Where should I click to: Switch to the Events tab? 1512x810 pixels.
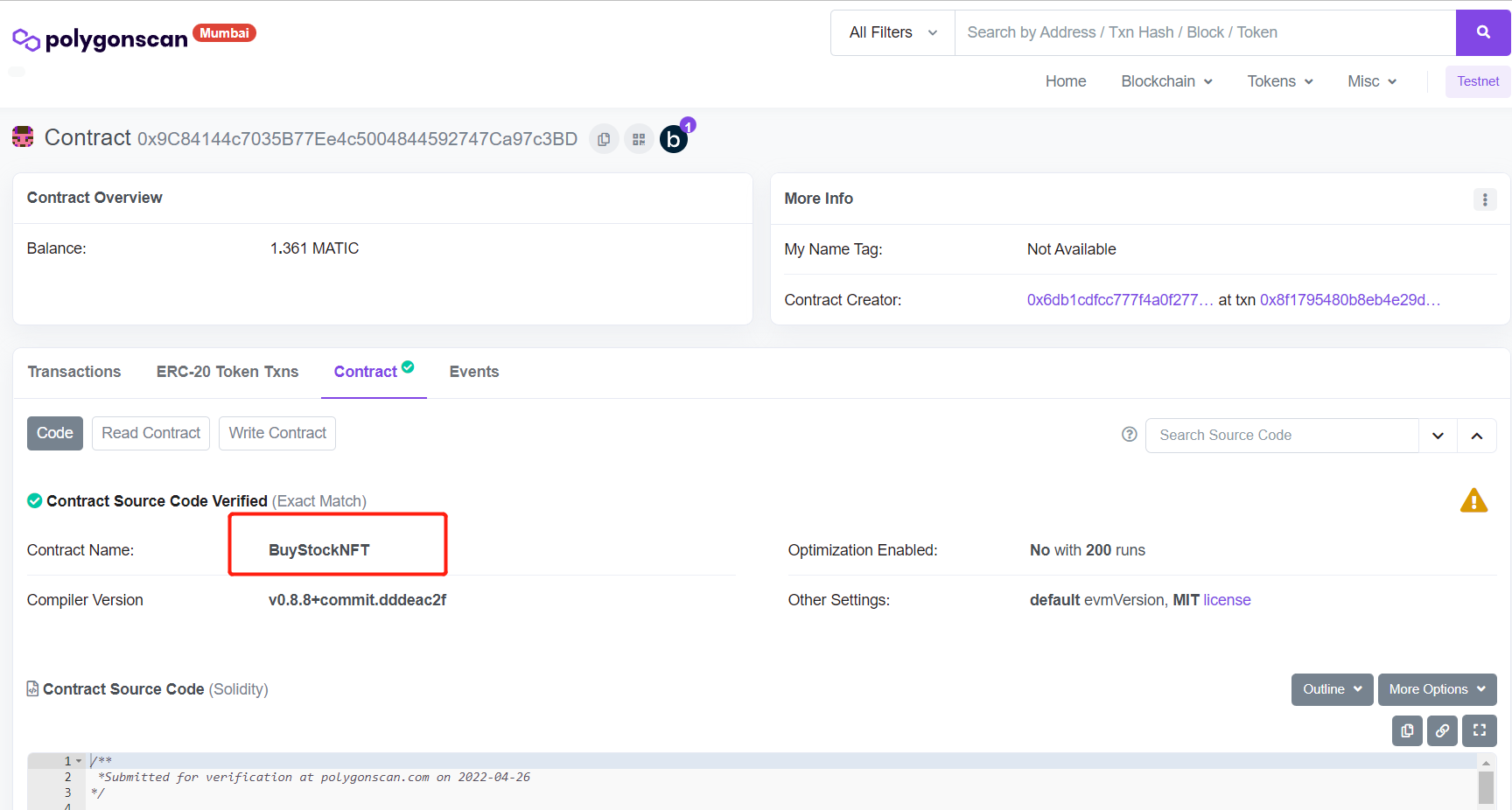(x=474, y=372)
